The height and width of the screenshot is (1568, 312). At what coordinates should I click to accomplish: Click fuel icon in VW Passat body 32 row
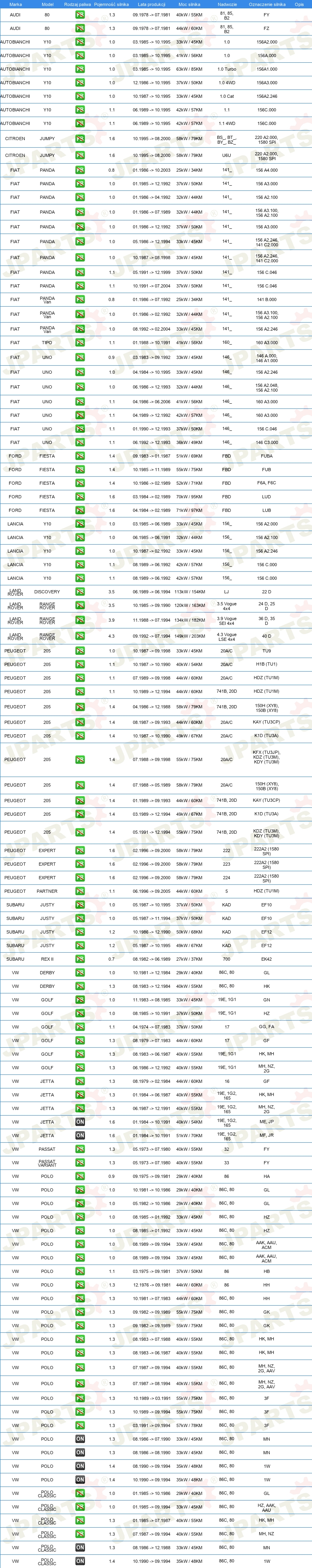click(x=80, y=1149)
